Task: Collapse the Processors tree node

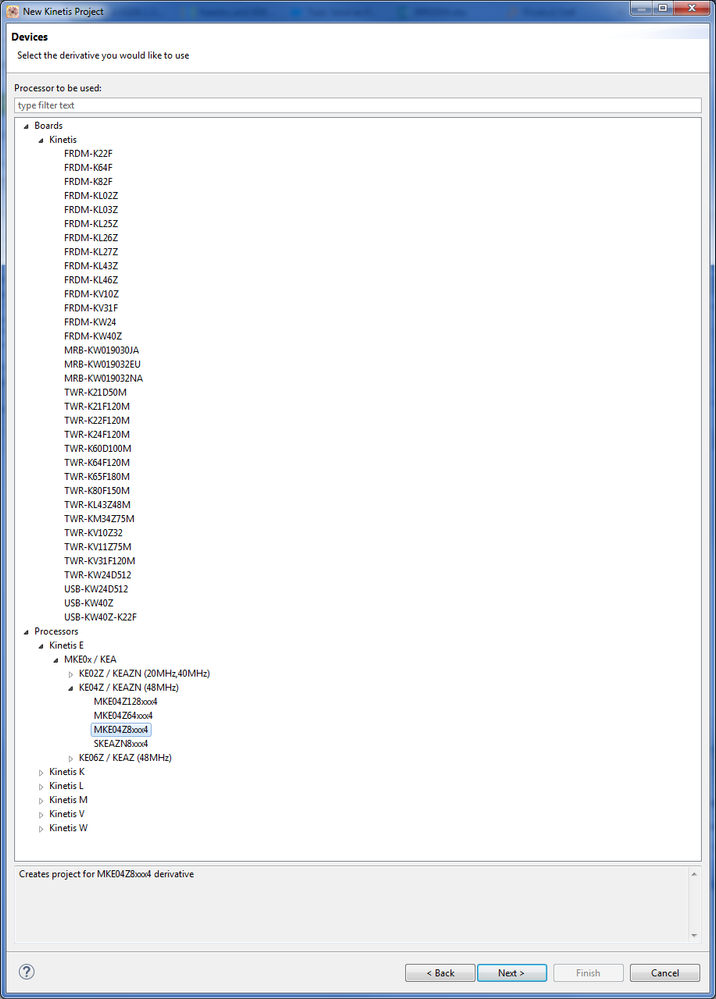Action: point(26,632)
